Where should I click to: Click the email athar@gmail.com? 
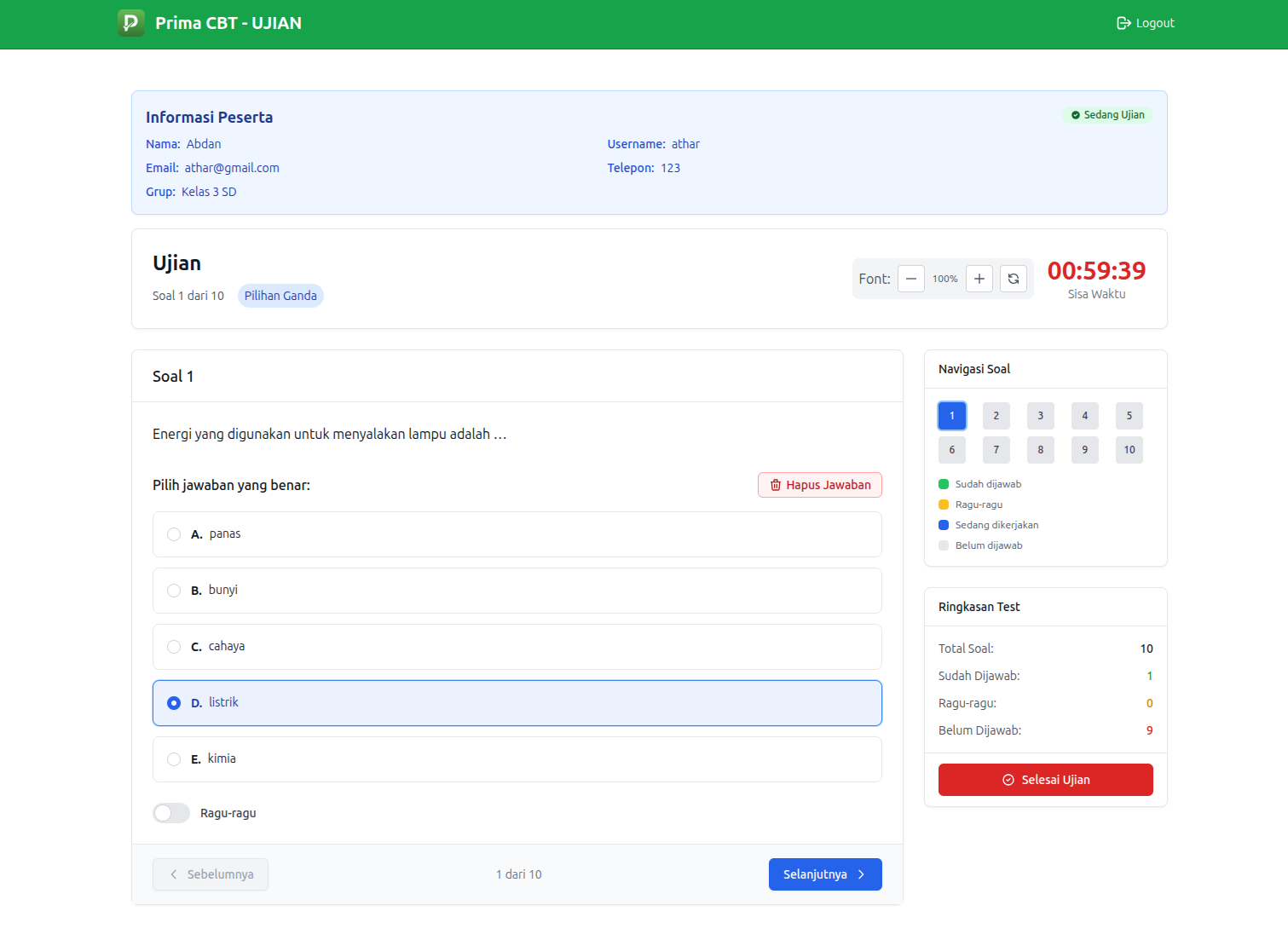pyautogui.click(x=231, y=168)
